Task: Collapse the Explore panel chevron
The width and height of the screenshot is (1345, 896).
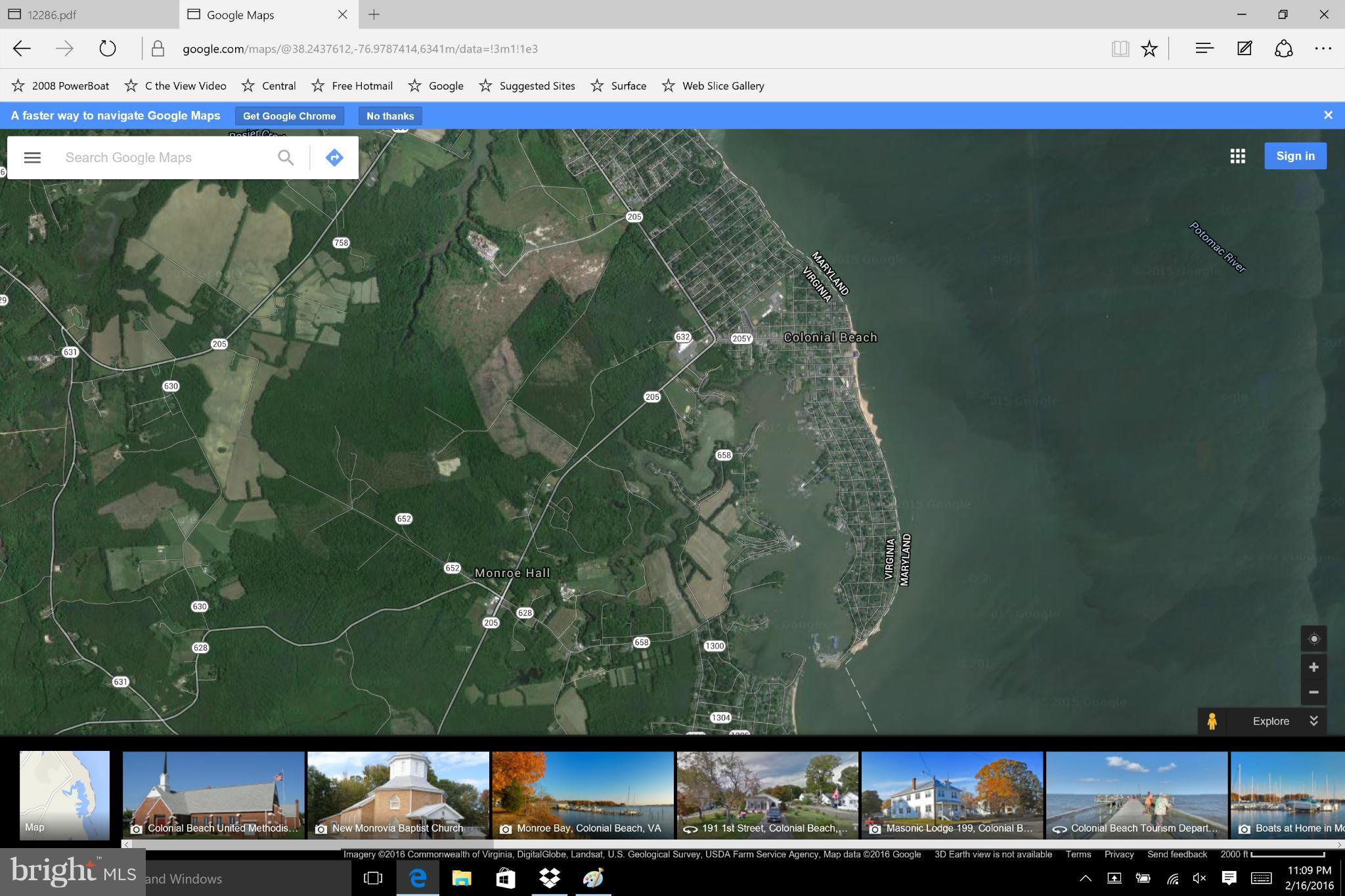Action: [1313, 721]
